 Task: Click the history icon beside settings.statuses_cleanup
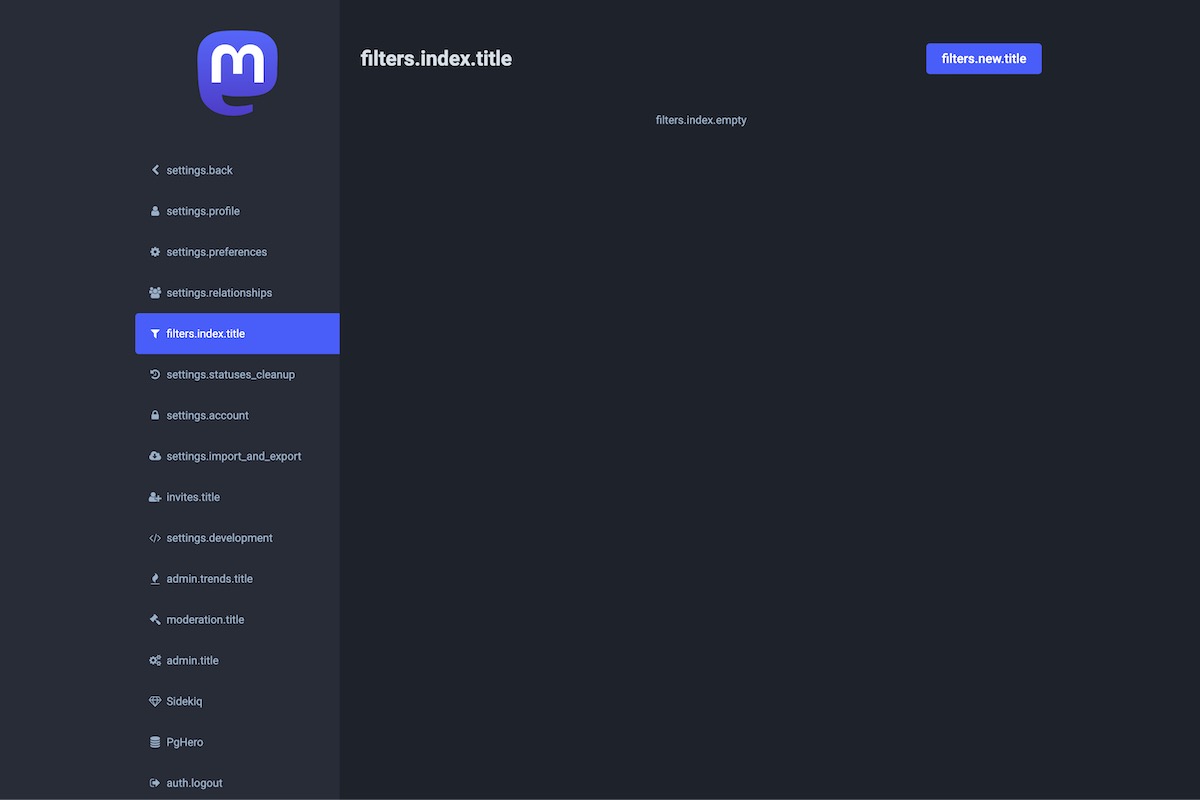point(155,375)
